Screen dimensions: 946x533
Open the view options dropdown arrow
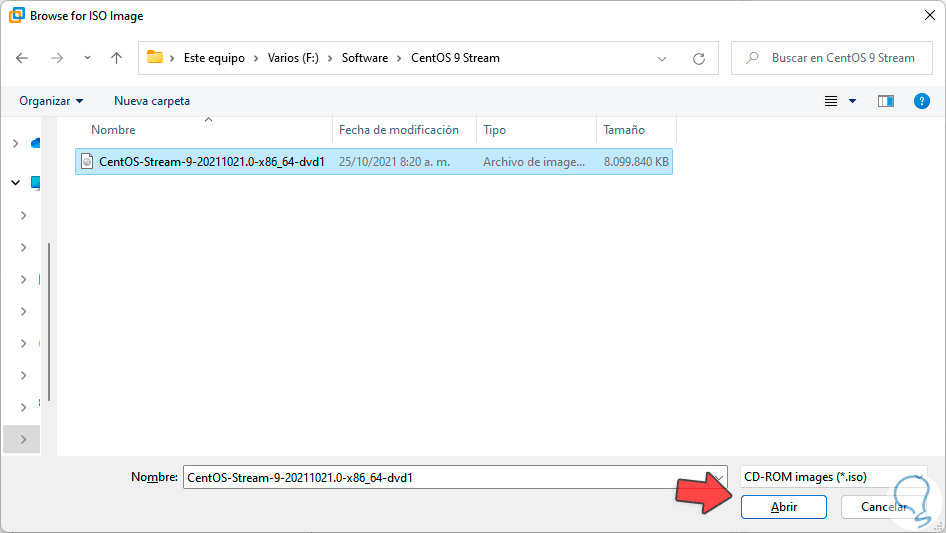(852, 101)
